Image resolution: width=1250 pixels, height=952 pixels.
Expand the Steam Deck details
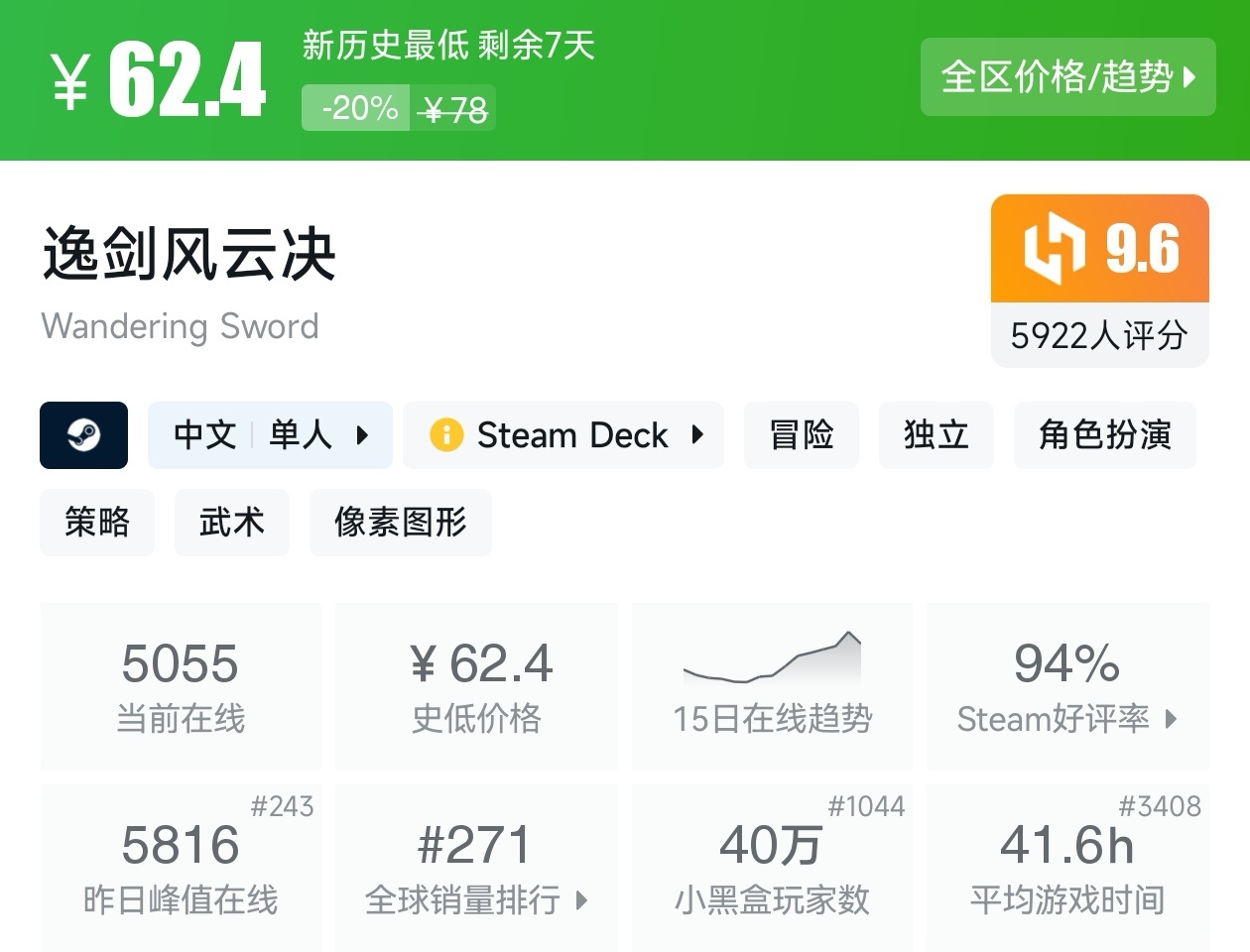697,434
